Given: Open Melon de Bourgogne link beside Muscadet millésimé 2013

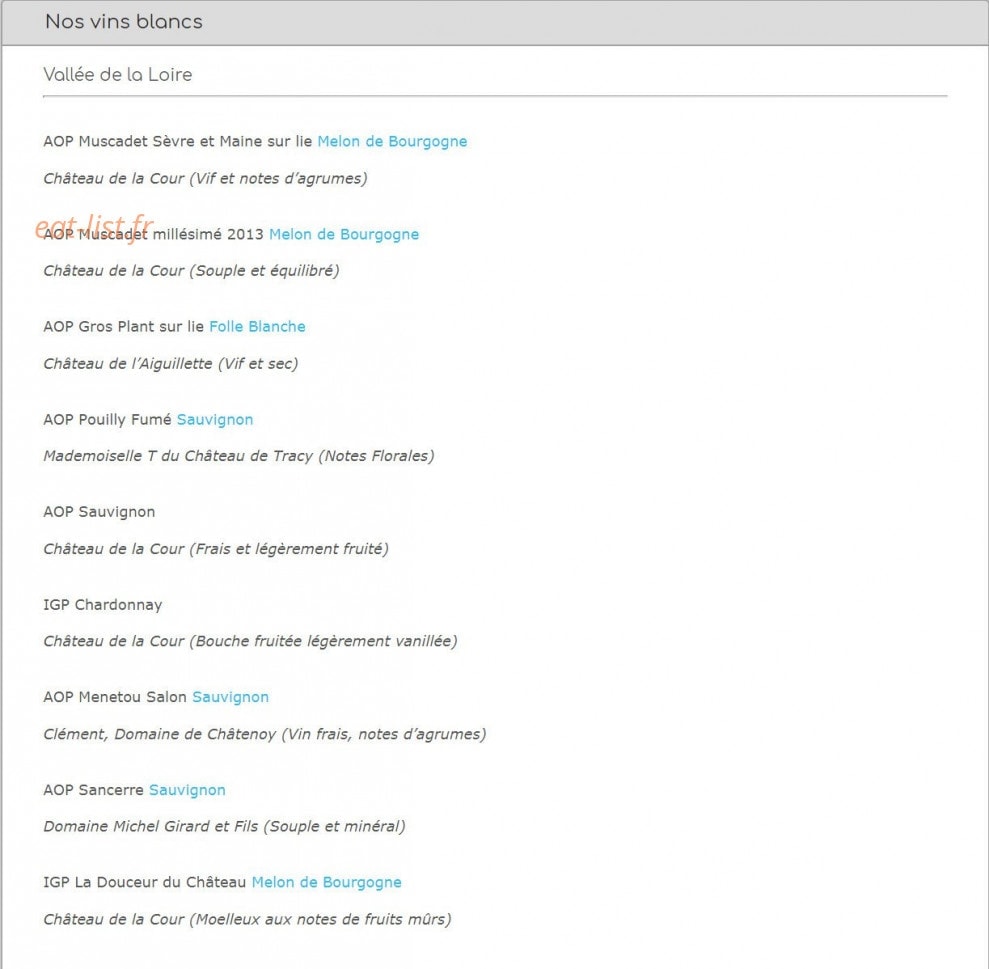Looking at the screenshot, I should (344, 234).
